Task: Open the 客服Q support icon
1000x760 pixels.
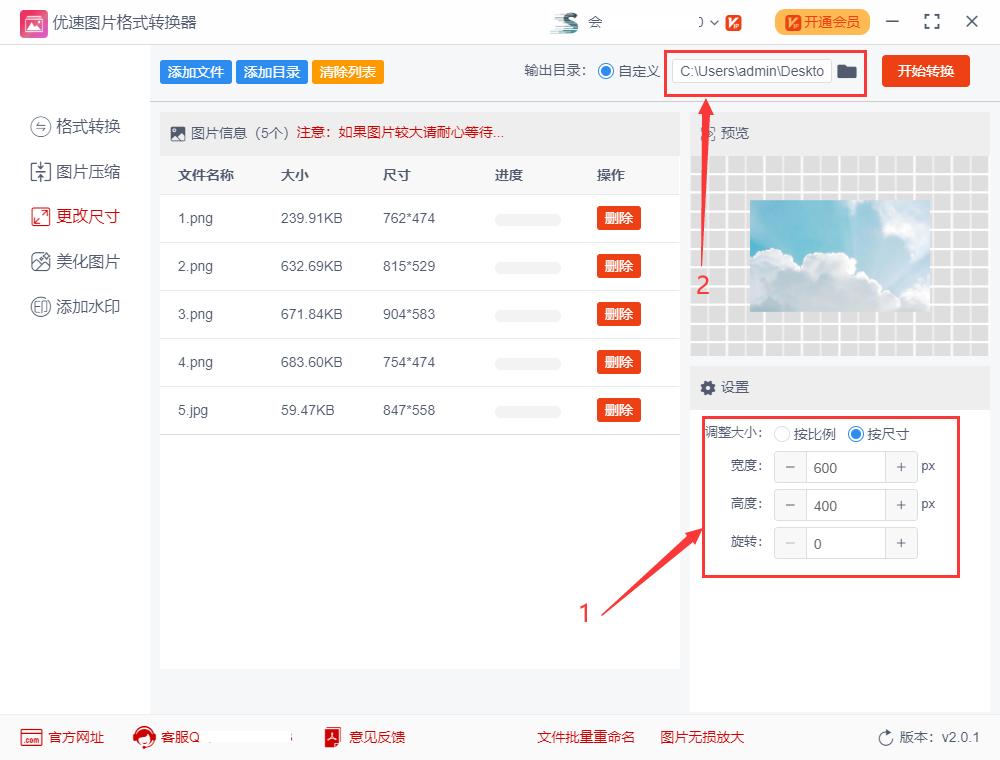Action: tap(142, 737)
